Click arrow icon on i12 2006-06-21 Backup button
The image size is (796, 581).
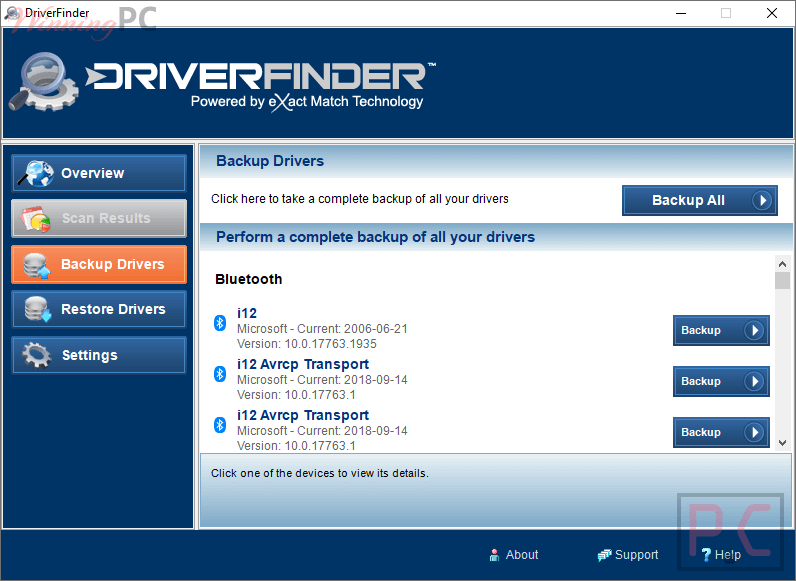coord(754,330)
